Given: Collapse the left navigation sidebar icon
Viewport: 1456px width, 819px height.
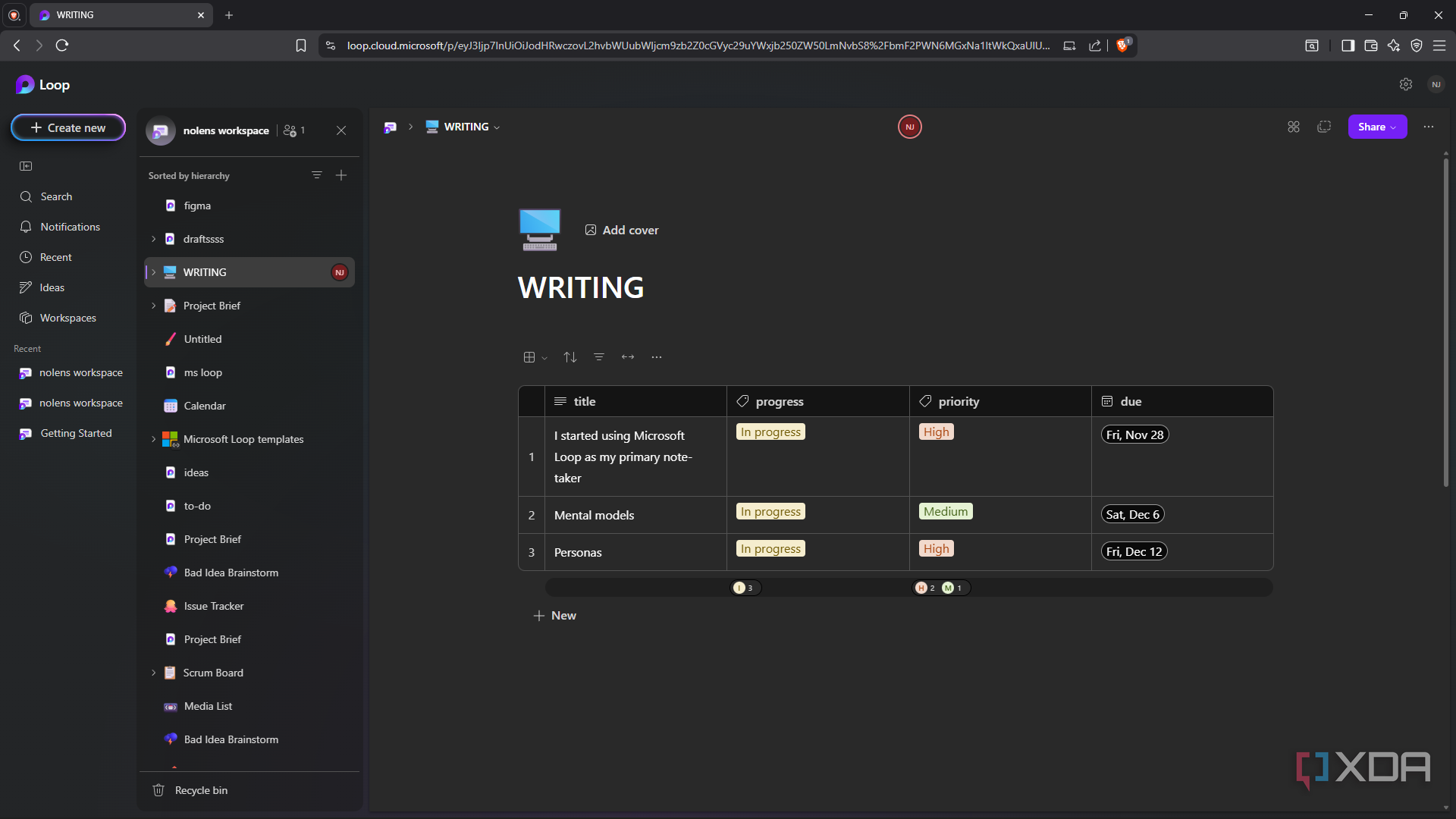Looking at the screenshot, I should pos(26,166).
